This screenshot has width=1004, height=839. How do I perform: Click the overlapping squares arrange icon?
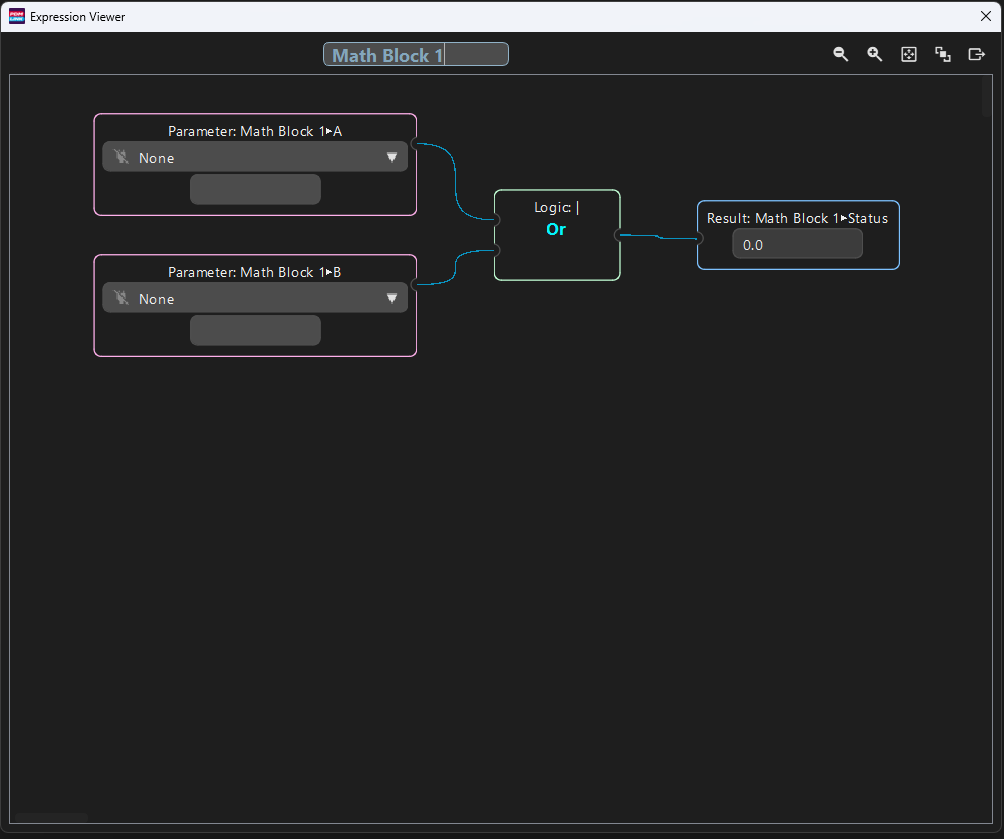943,55
